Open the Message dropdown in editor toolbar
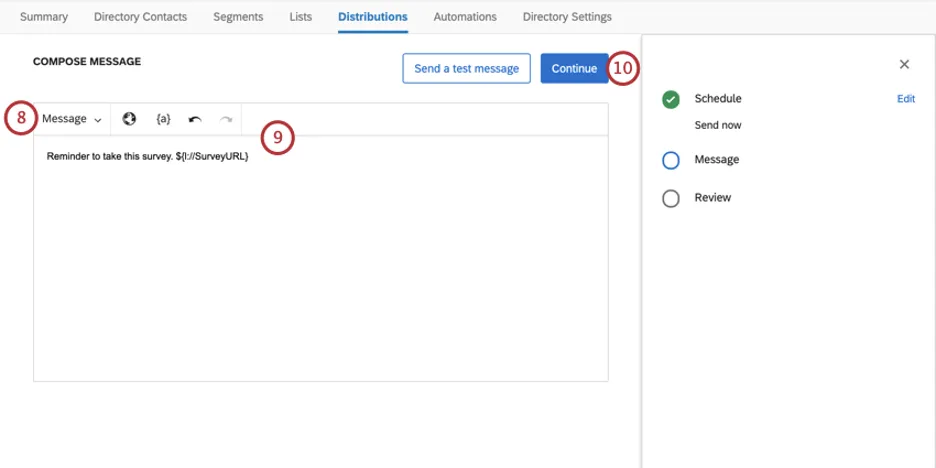The height and width of the screenshot is (468, 936). click(72, 119)
